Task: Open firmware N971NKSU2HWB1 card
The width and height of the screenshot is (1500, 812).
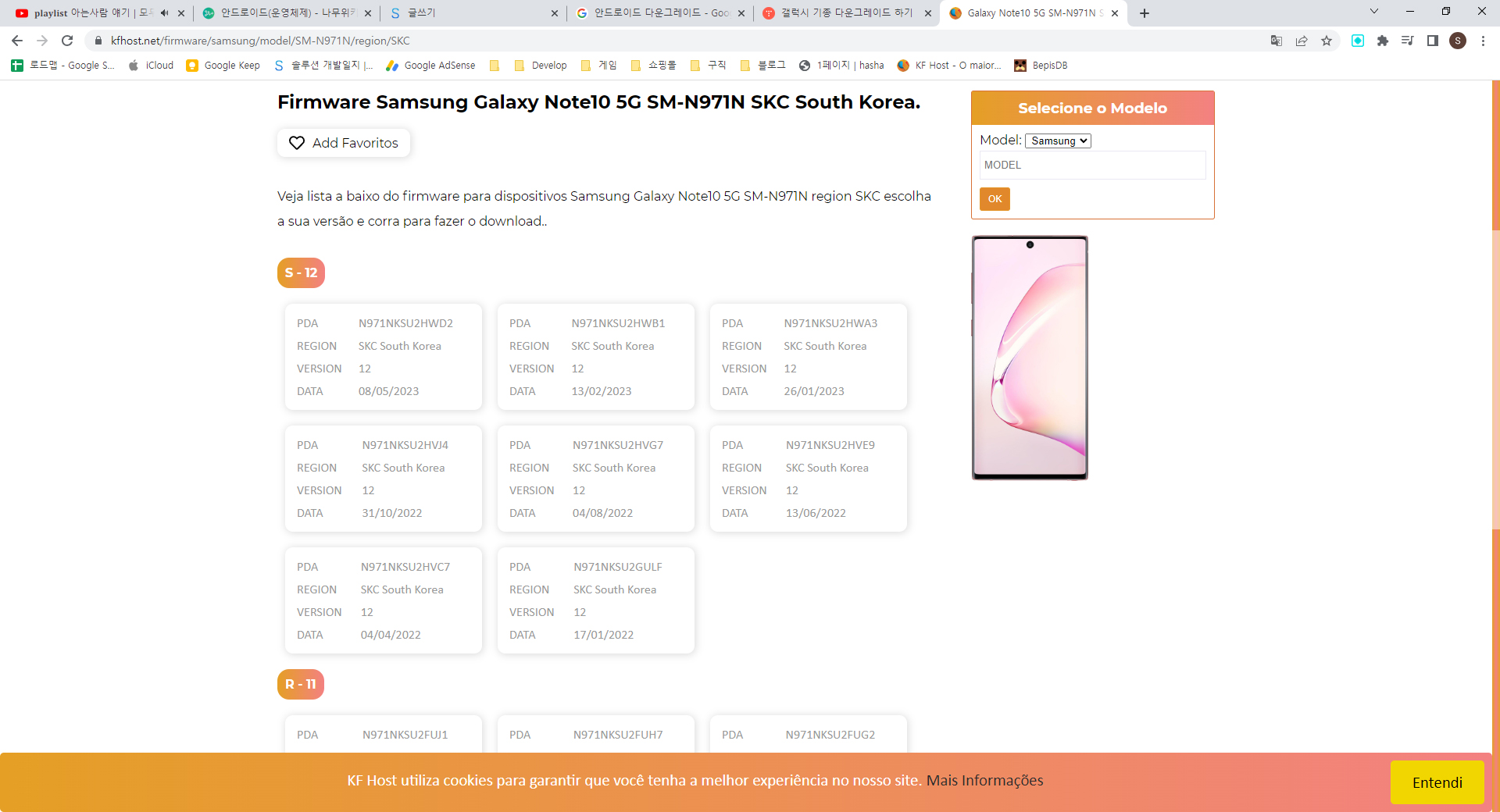Action: coord(596,357)
